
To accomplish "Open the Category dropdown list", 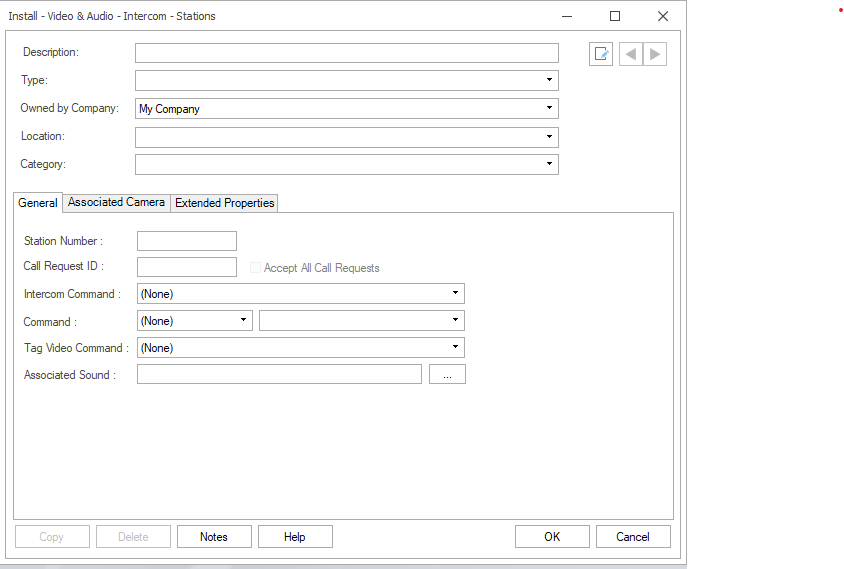I will tap(549, 164).
